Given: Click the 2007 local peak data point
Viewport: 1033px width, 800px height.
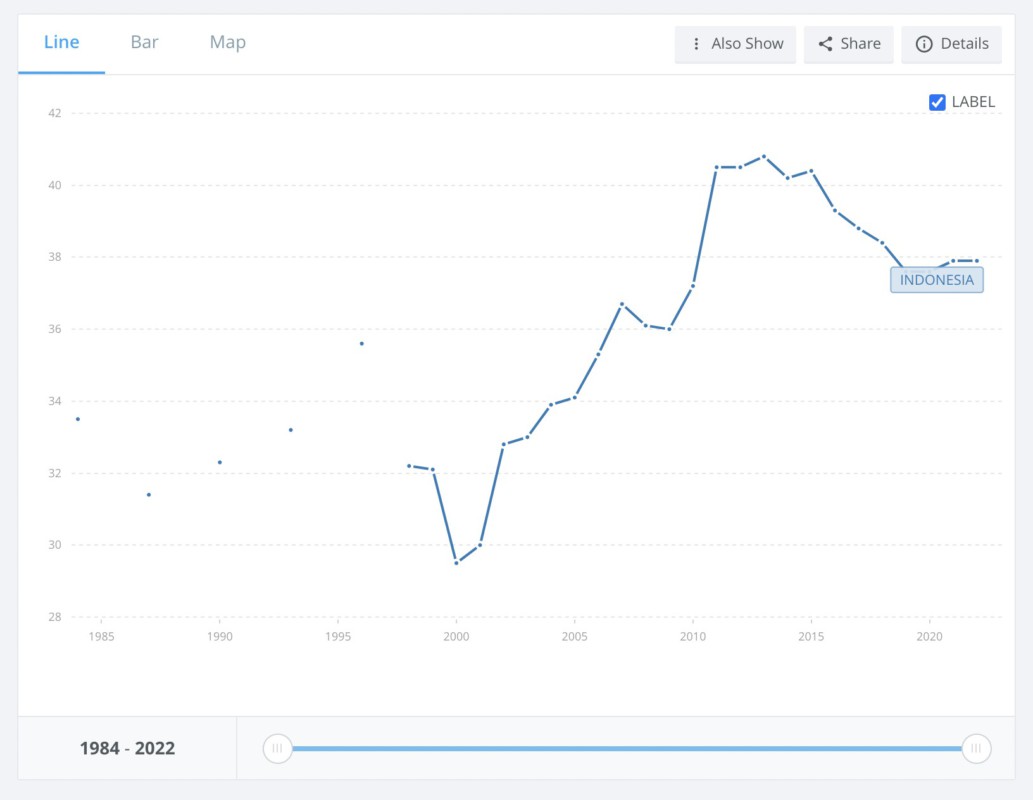Looking at the screenshot, I should point(622,304).
